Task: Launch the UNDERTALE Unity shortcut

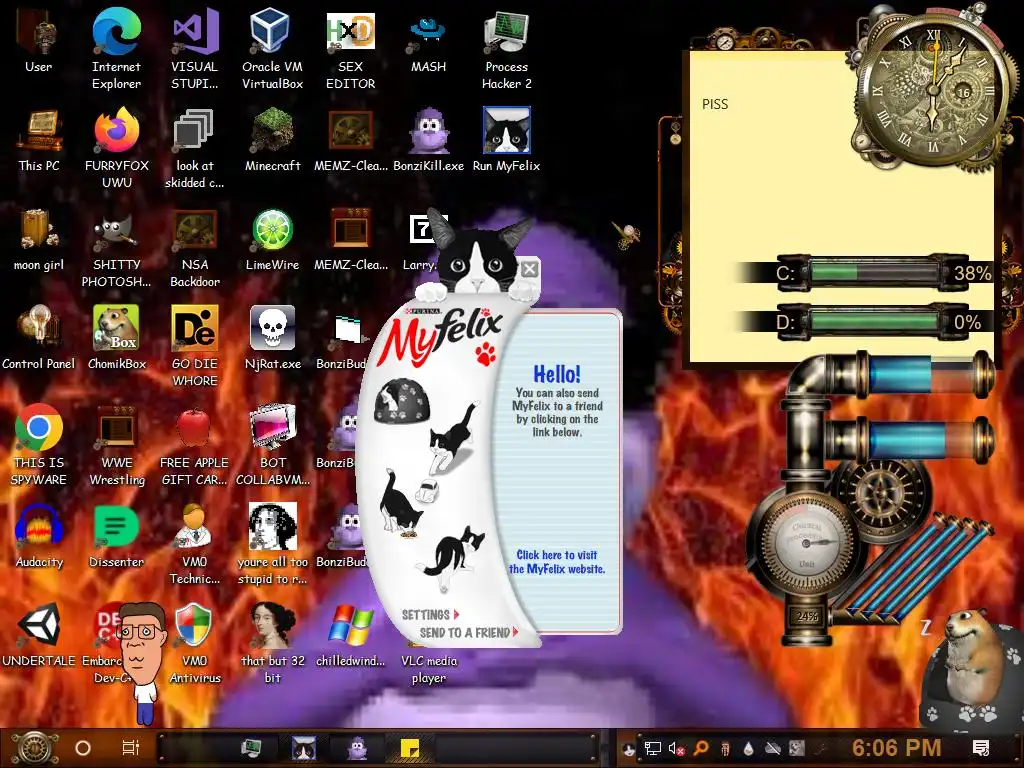Action: point(39,626)
